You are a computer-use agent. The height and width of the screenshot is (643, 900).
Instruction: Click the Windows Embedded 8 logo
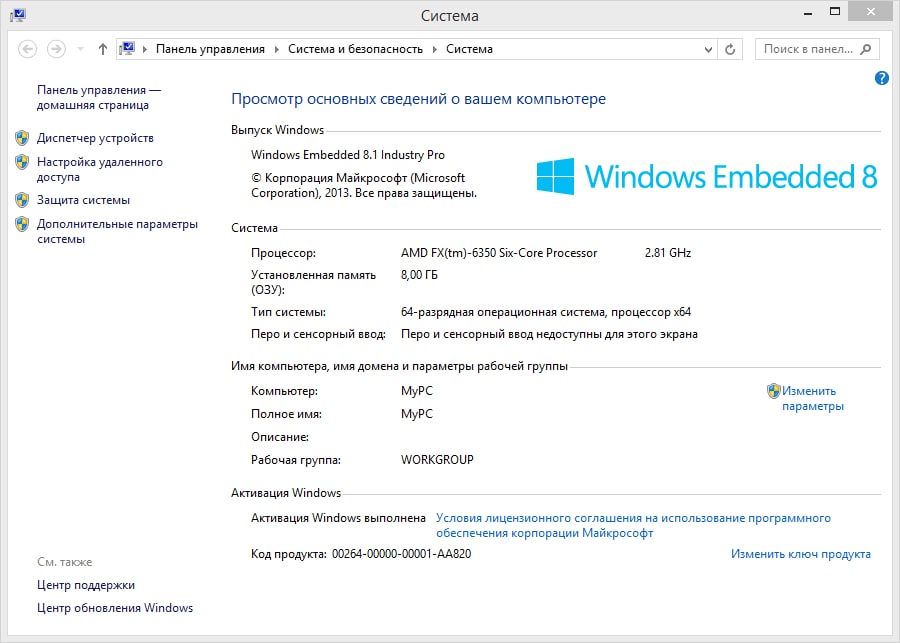point(707,176)
